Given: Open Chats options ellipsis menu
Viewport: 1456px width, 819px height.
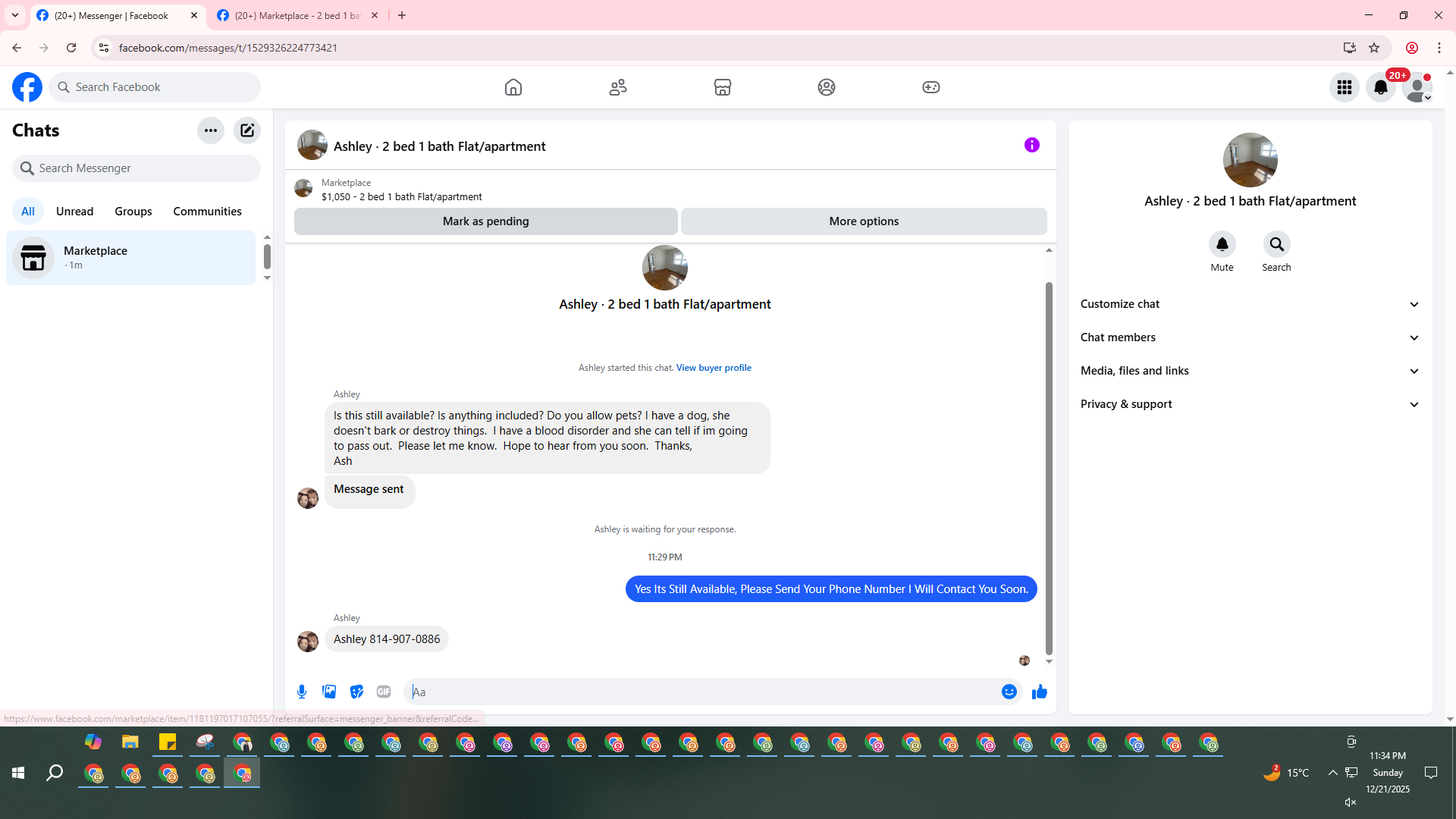Looking at the screenshot, I should click(x=211, y=130).
